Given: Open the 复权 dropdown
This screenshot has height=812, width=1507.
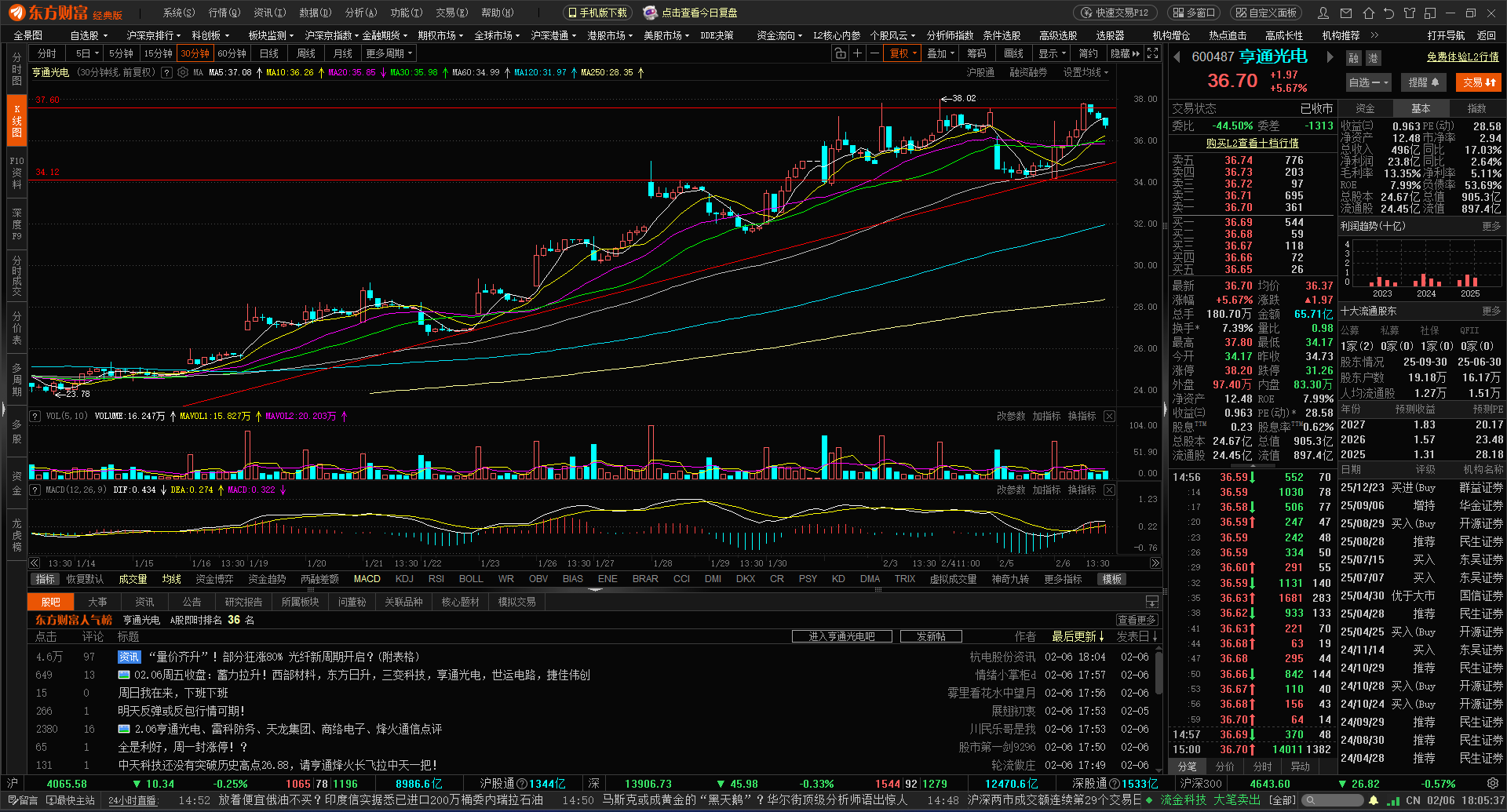Looking at the screenshot, I should tap(903, 53).
